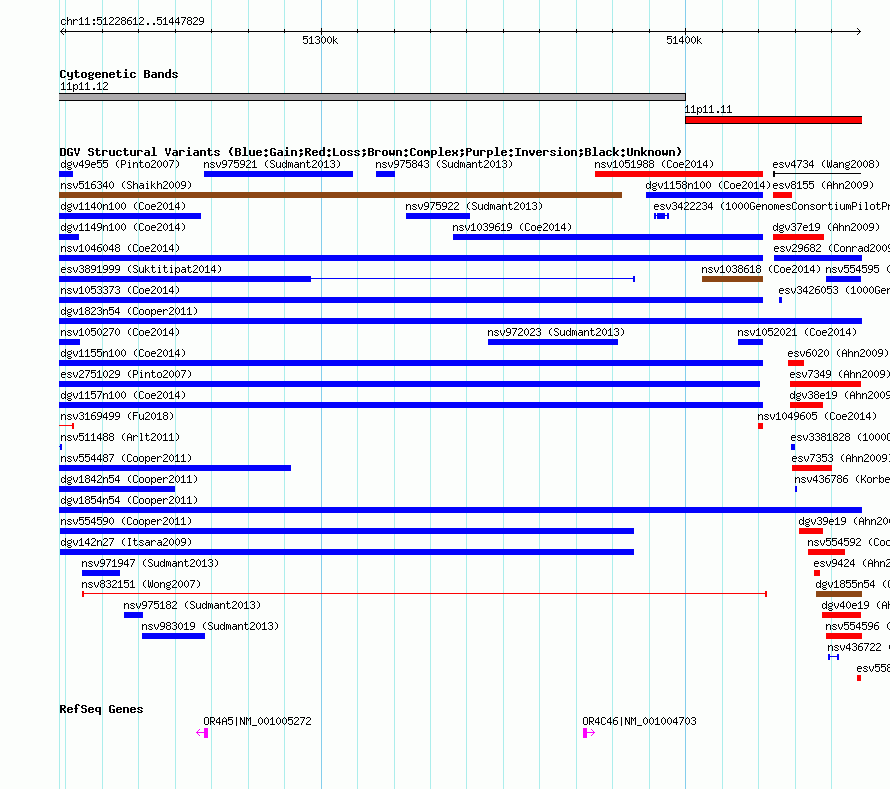Click the nsv1049605 (Coe2014) label
This screenshot has height=789, width=890.
point(817,416)
